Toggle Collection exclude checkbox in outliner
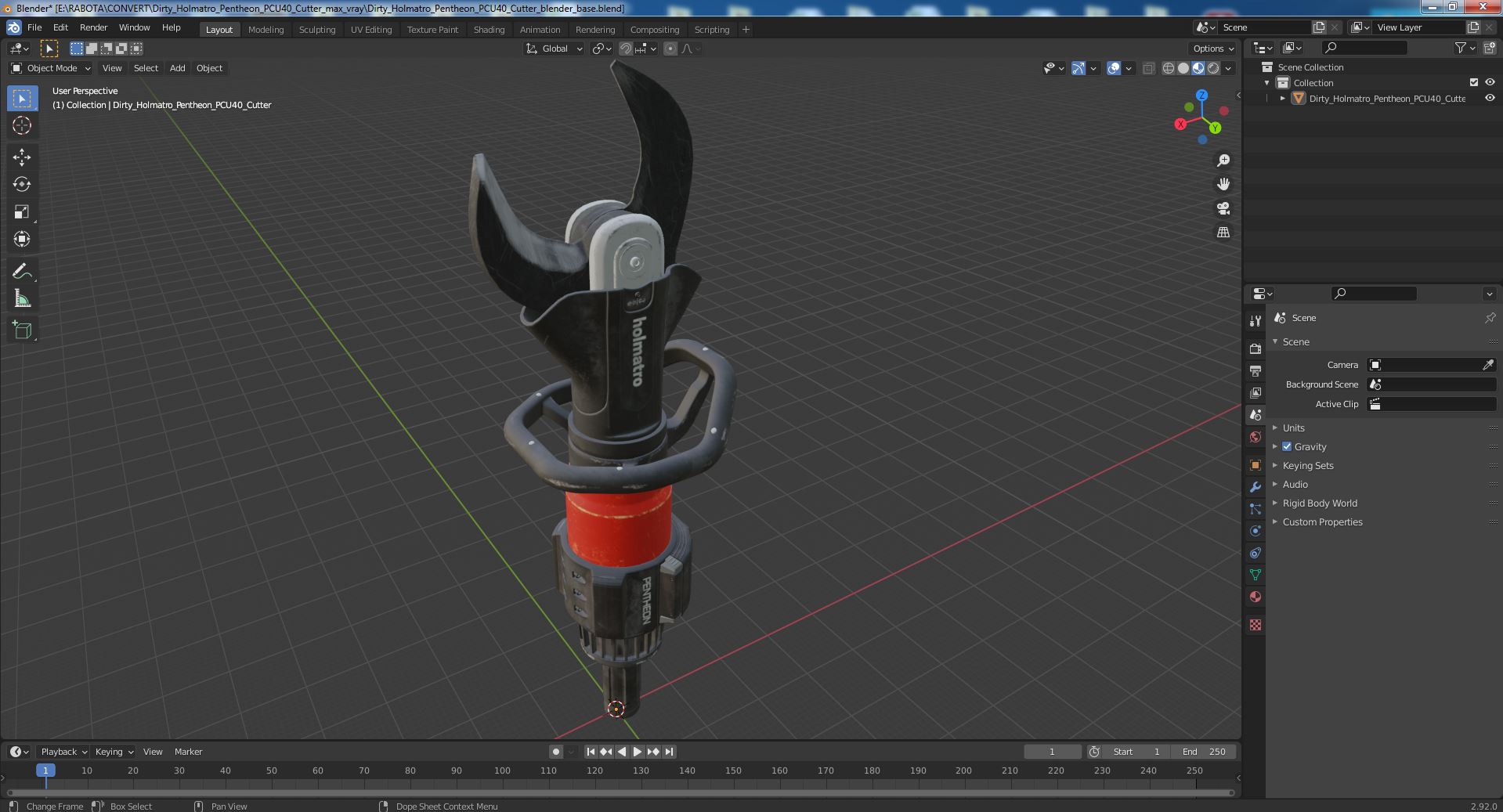This screenshot has height=812, width=1503. tap(1474, 82)
